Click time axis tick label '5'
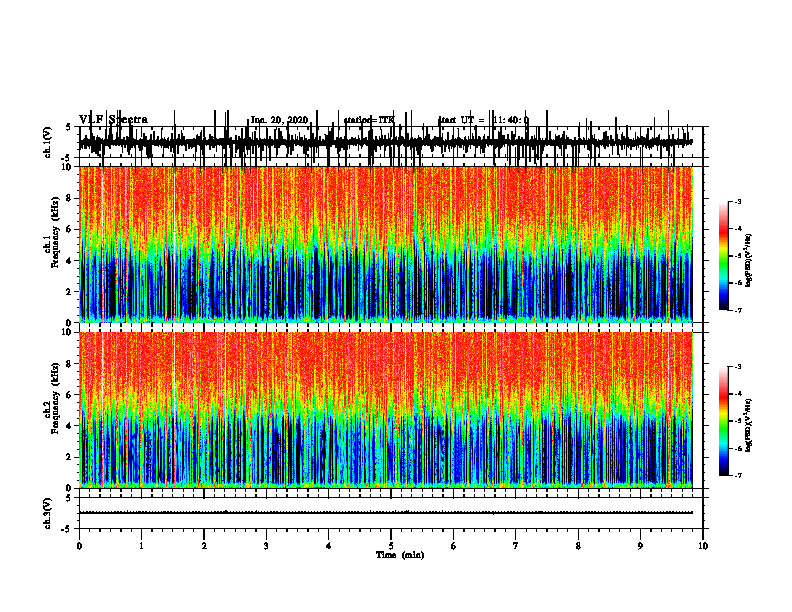 pyautogui.click(x=391, y=546)
